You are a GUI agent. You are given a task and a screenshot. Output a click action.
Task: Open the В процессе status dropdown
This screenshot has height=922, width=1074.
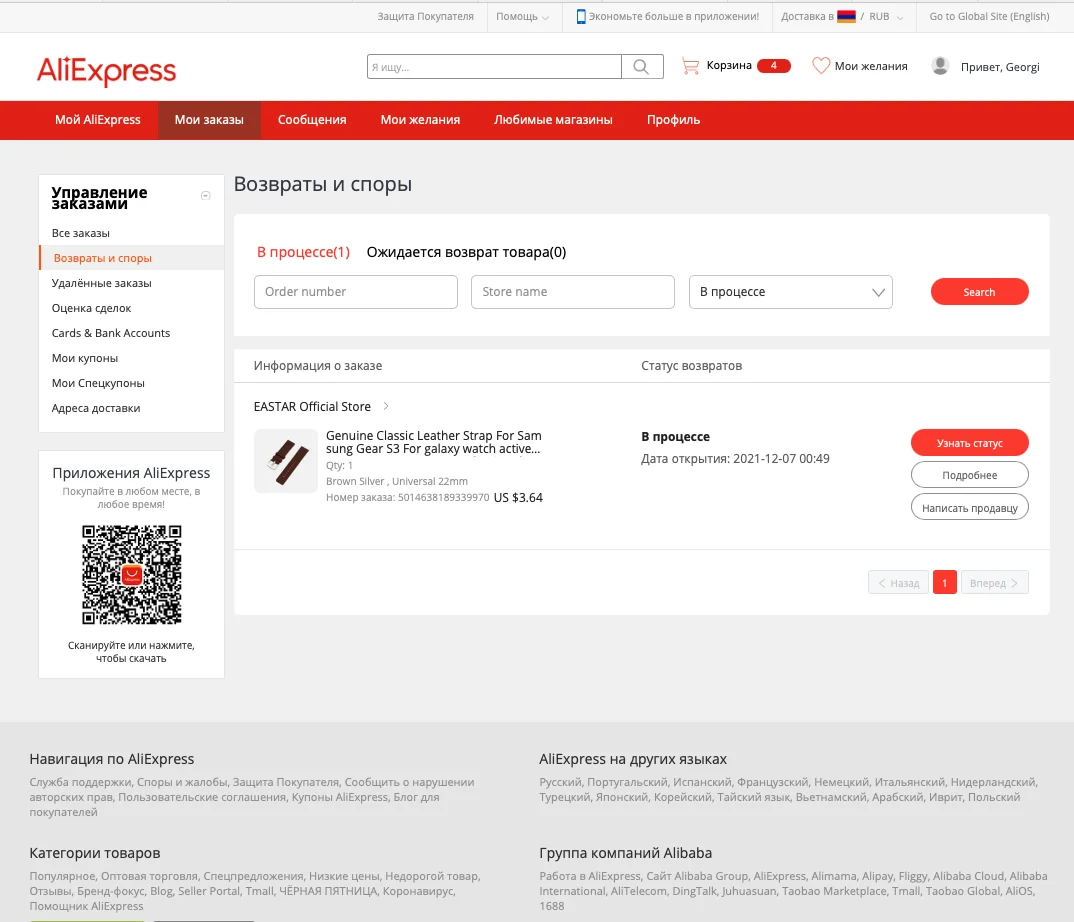click(x=790, y=292)
